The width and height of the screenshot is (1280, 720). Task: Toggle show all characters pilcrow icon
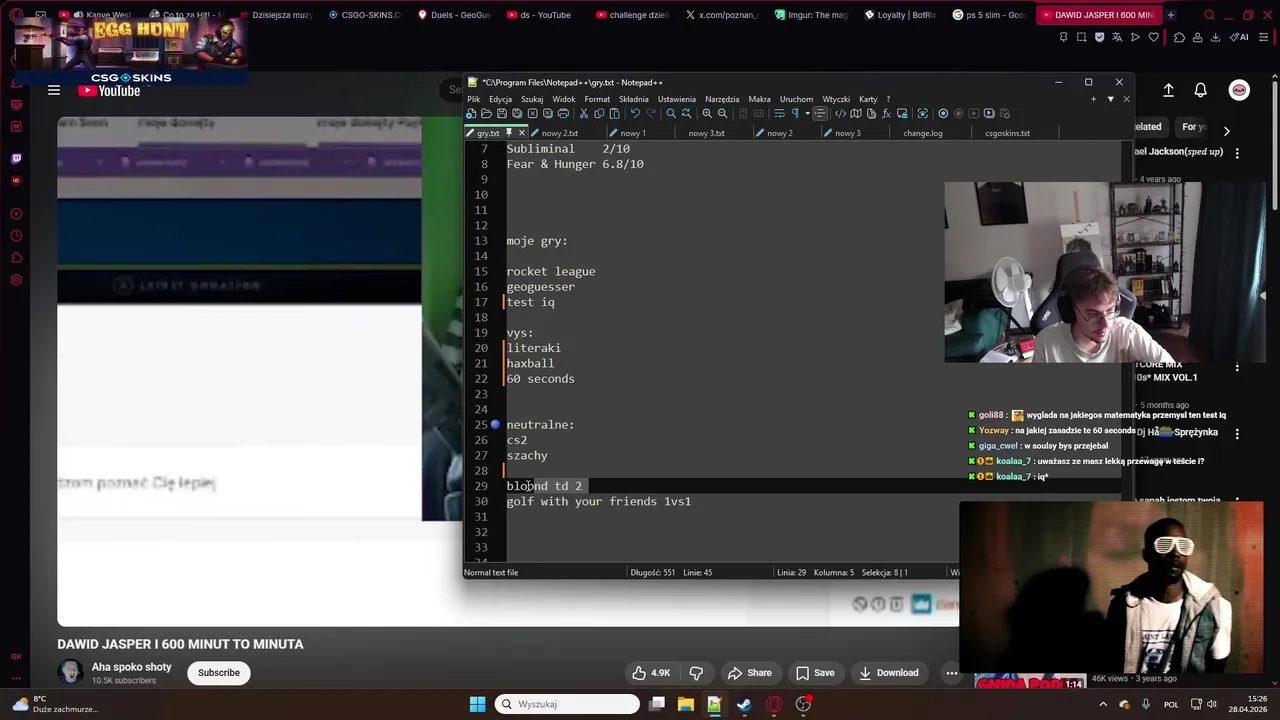pyautogui.click(x=795, y=113)
